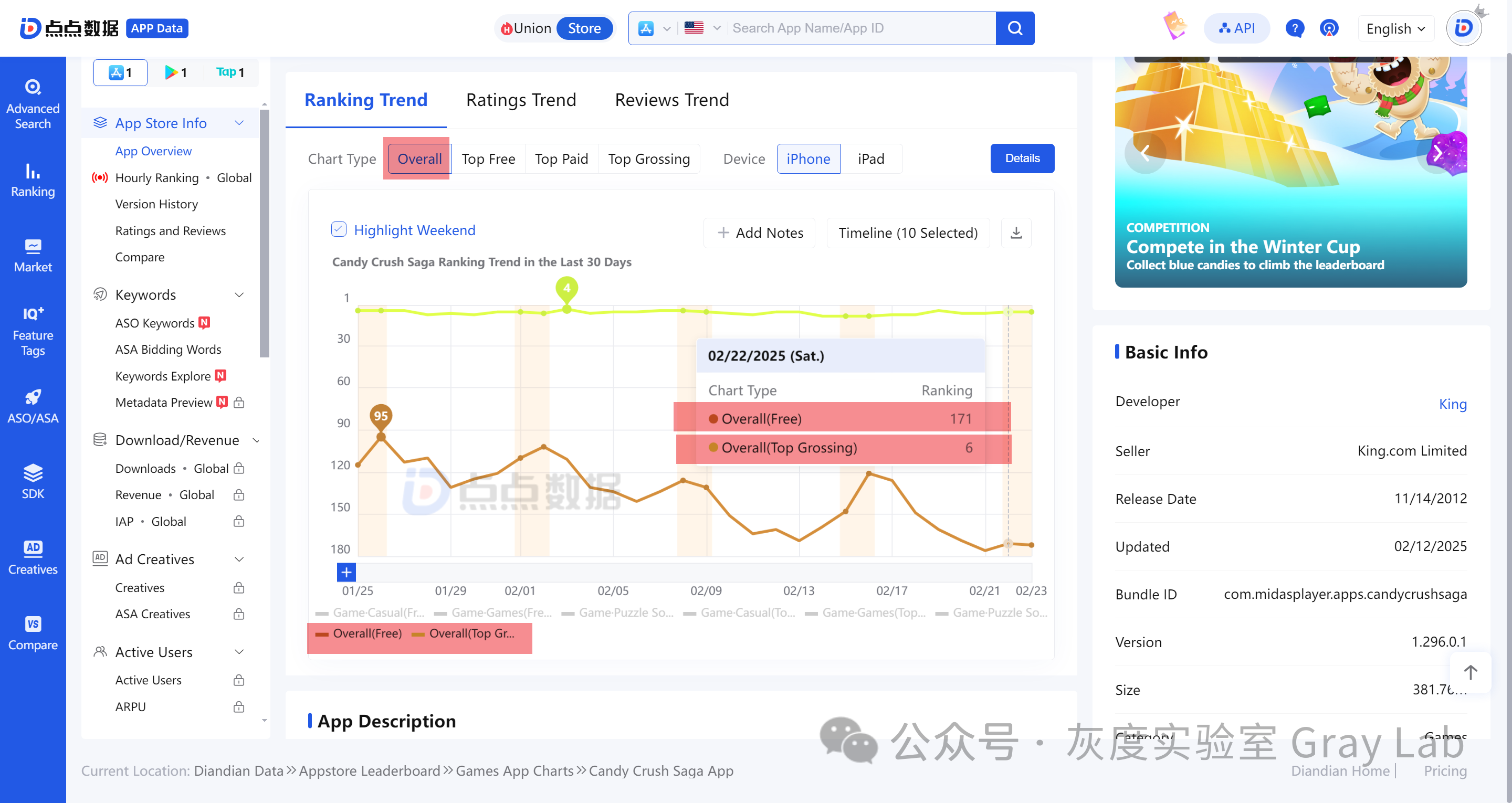This screenshot has width=1512, height=803.
Task: Switch device to iPad
Action: [x=870, y=159]
